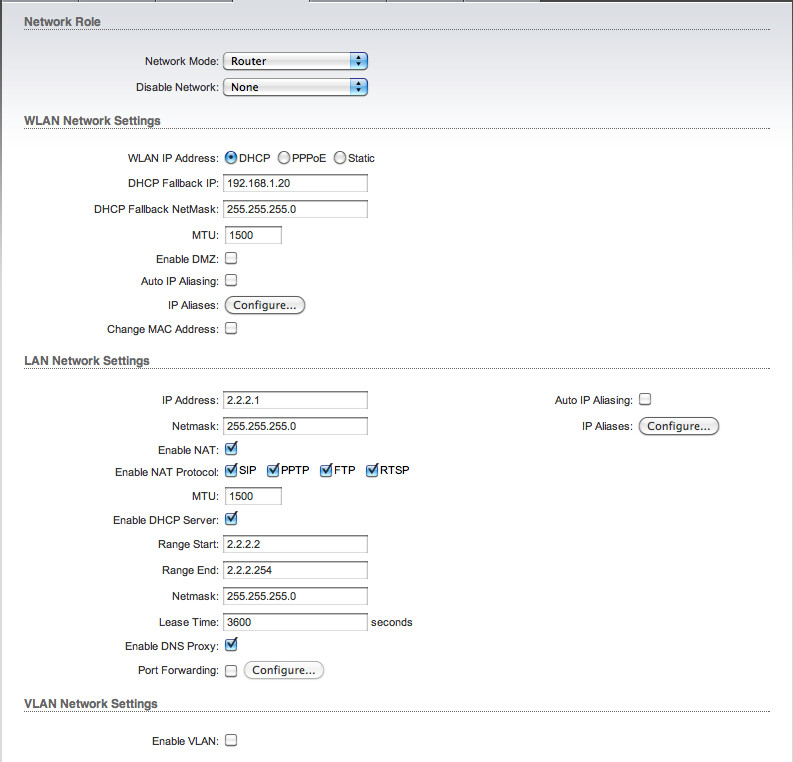793x762 pixels.
Task: Click the LAN Netmask field below IP Address
Action: coord(295,426)
